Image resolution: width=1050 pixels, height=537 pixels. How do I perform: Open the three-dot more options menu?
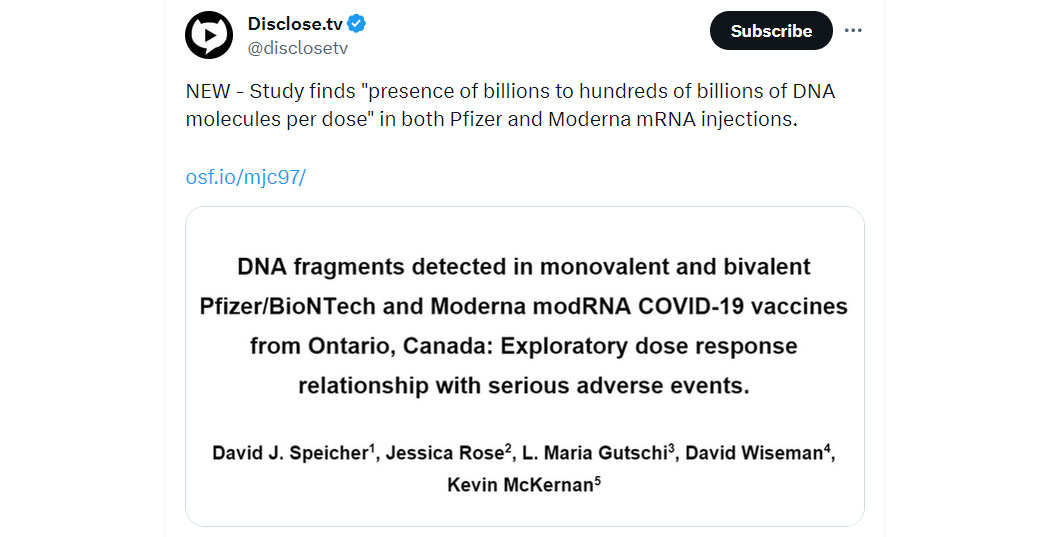click(853, 30)
